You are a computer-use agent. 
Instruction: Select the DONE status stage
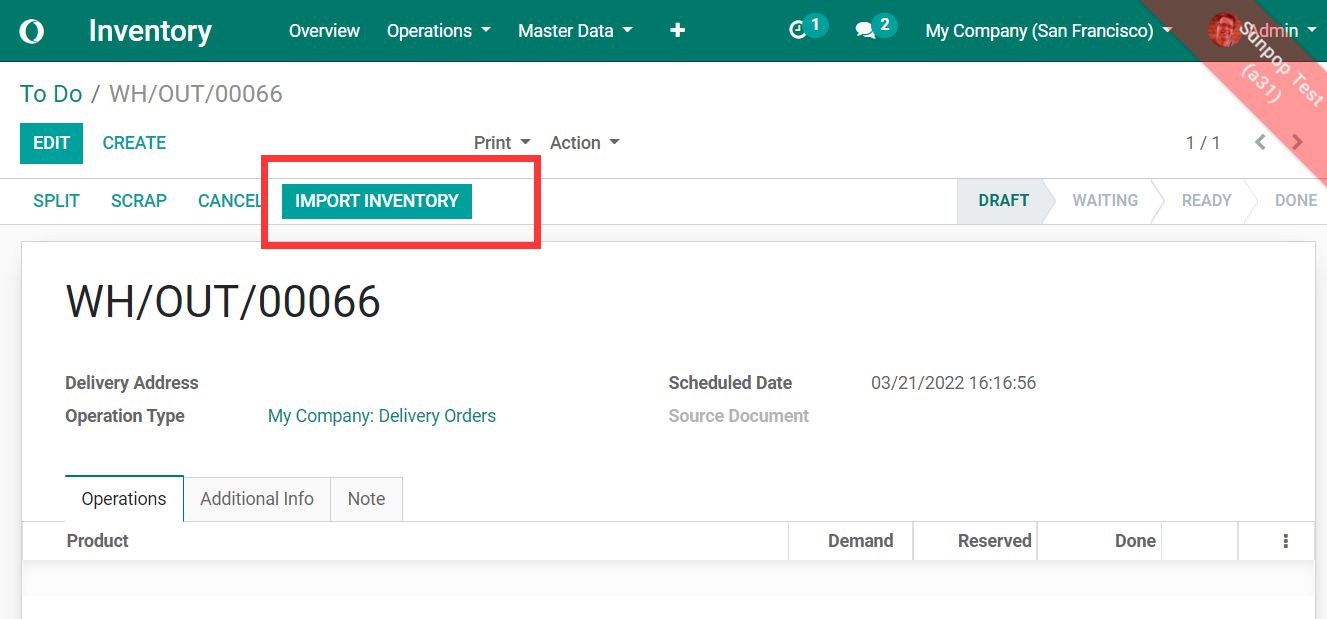click(1295, 201)
